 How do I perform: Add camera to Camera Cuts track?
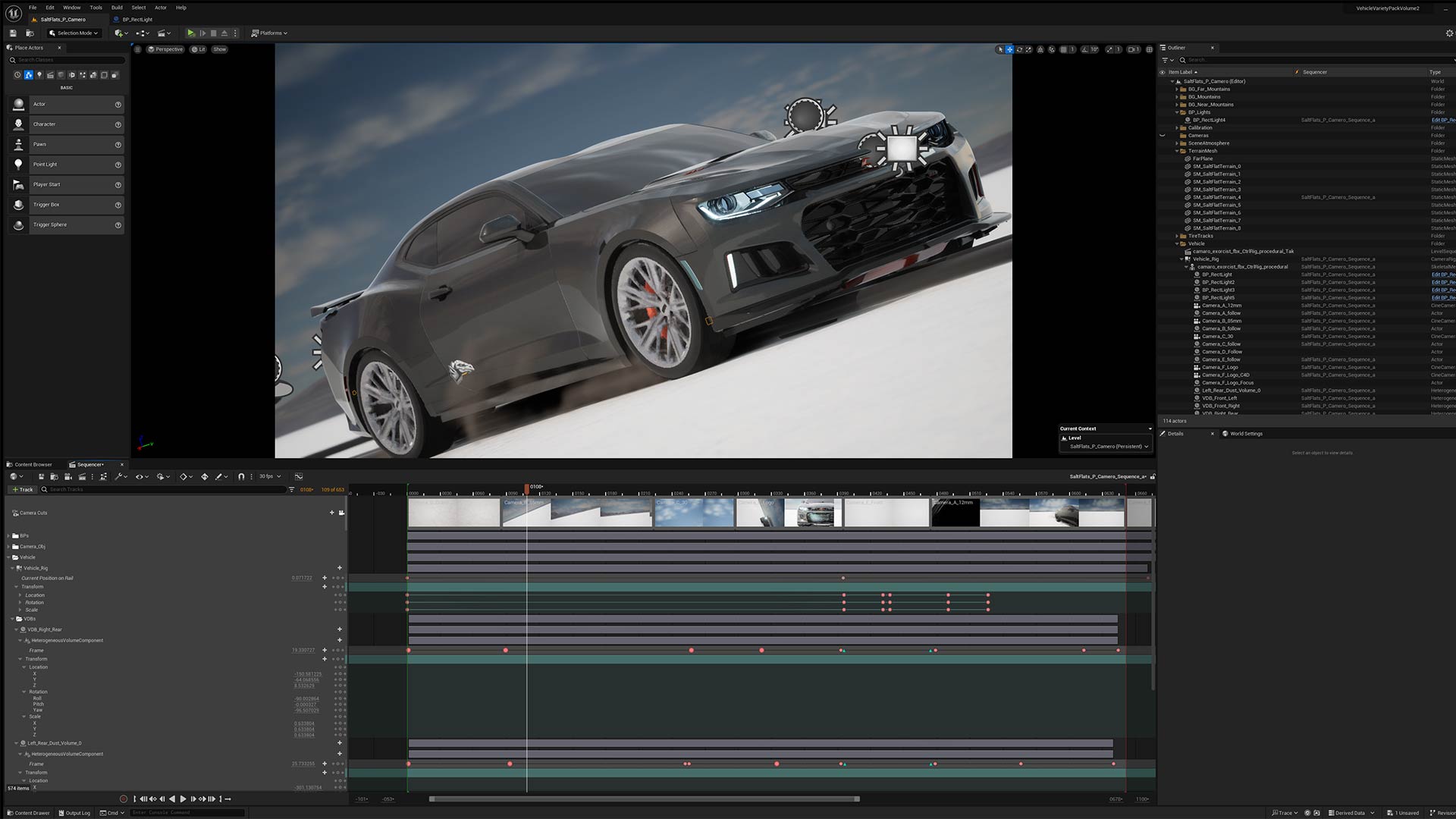[331, 513]
